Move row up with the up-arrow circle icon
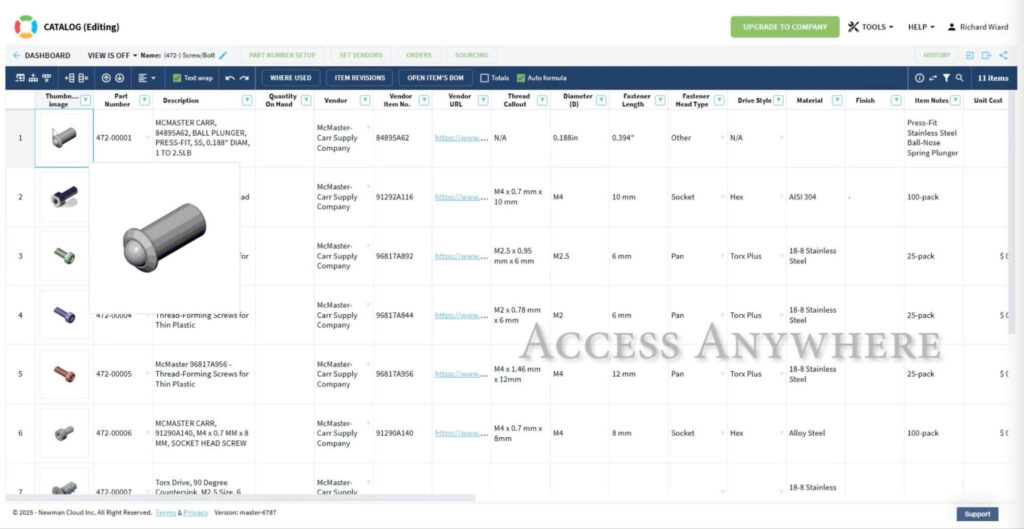This screenshot has width=1024, height=529. [x=106, y=78]
